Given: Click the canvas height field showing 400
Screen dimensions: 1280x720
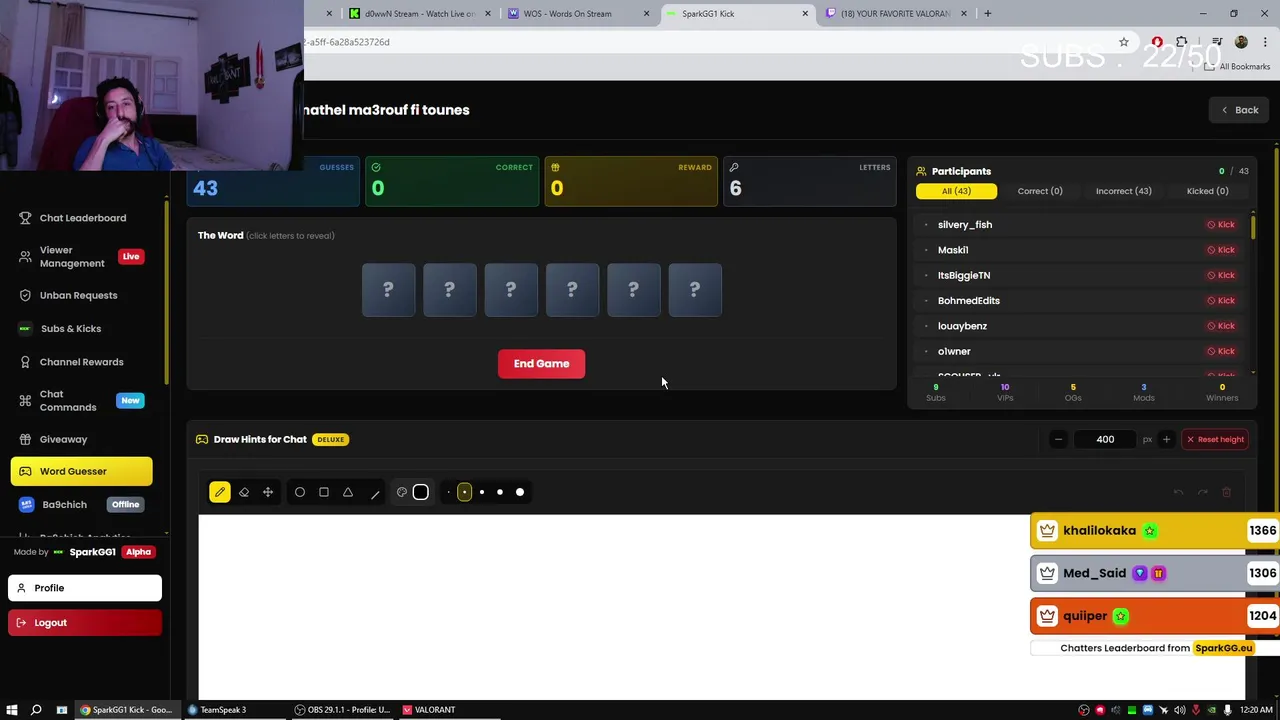Looking at the screenshot, I should click(x=1105, y=439).
